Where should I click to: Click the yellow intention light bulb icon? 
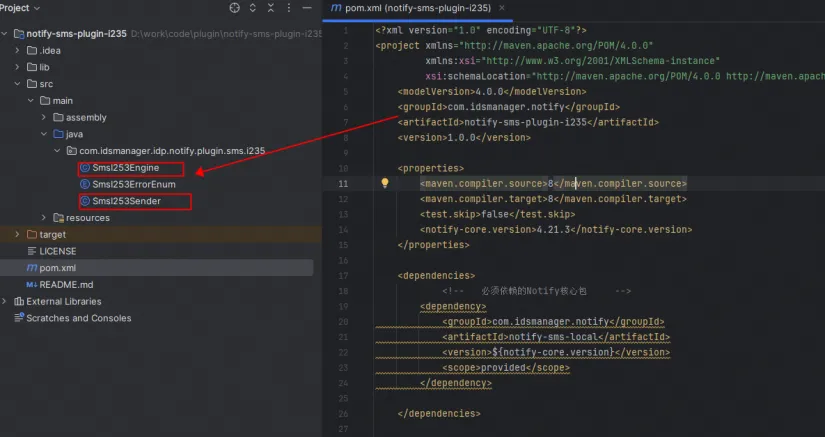point(384,184)
